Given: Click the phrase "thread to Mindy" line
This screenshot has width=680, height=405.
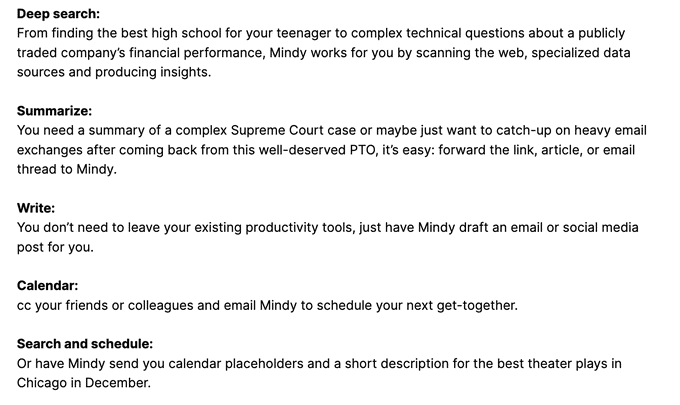Looking at the screenshot, I should (x=65, y=170).
